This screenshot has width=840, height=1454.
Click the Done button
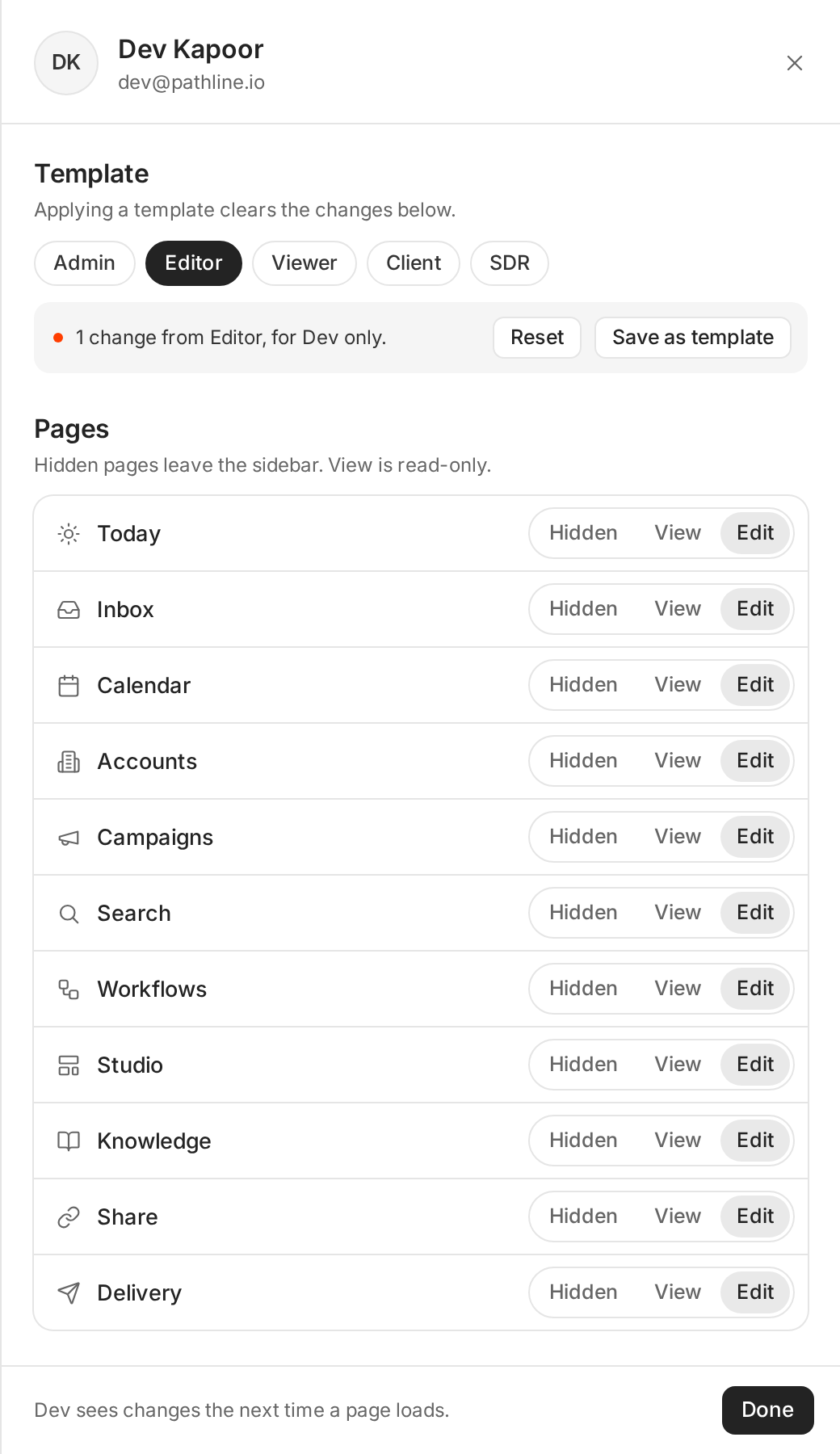pos(768,1410)
